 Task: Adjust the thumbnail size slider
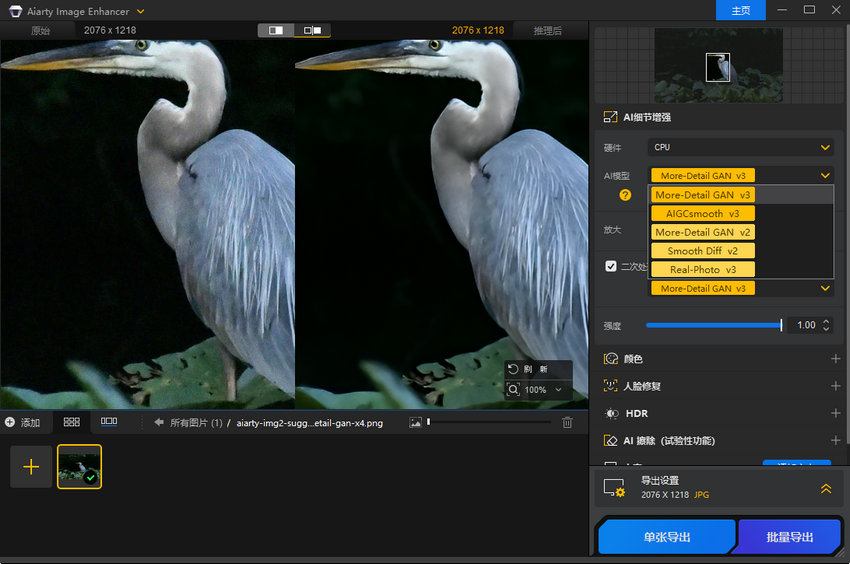(488, 422)
